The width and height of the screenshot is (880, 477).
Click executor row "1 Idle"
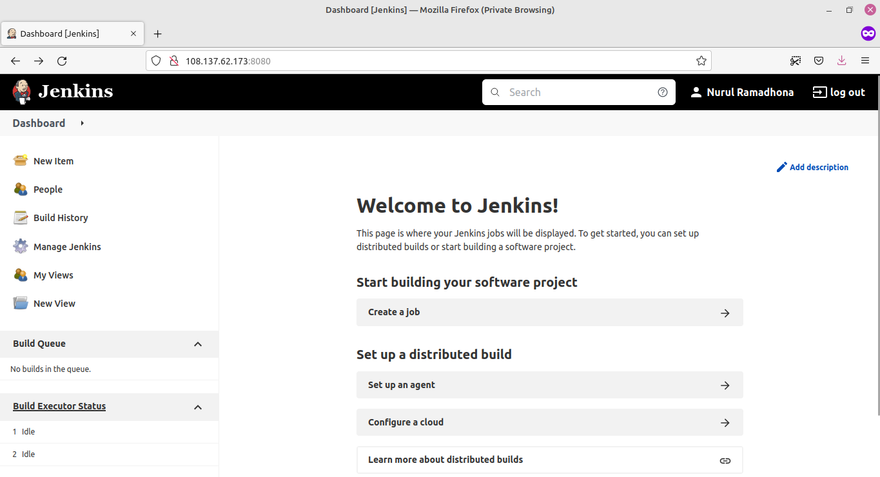click(x=109, y=432)
